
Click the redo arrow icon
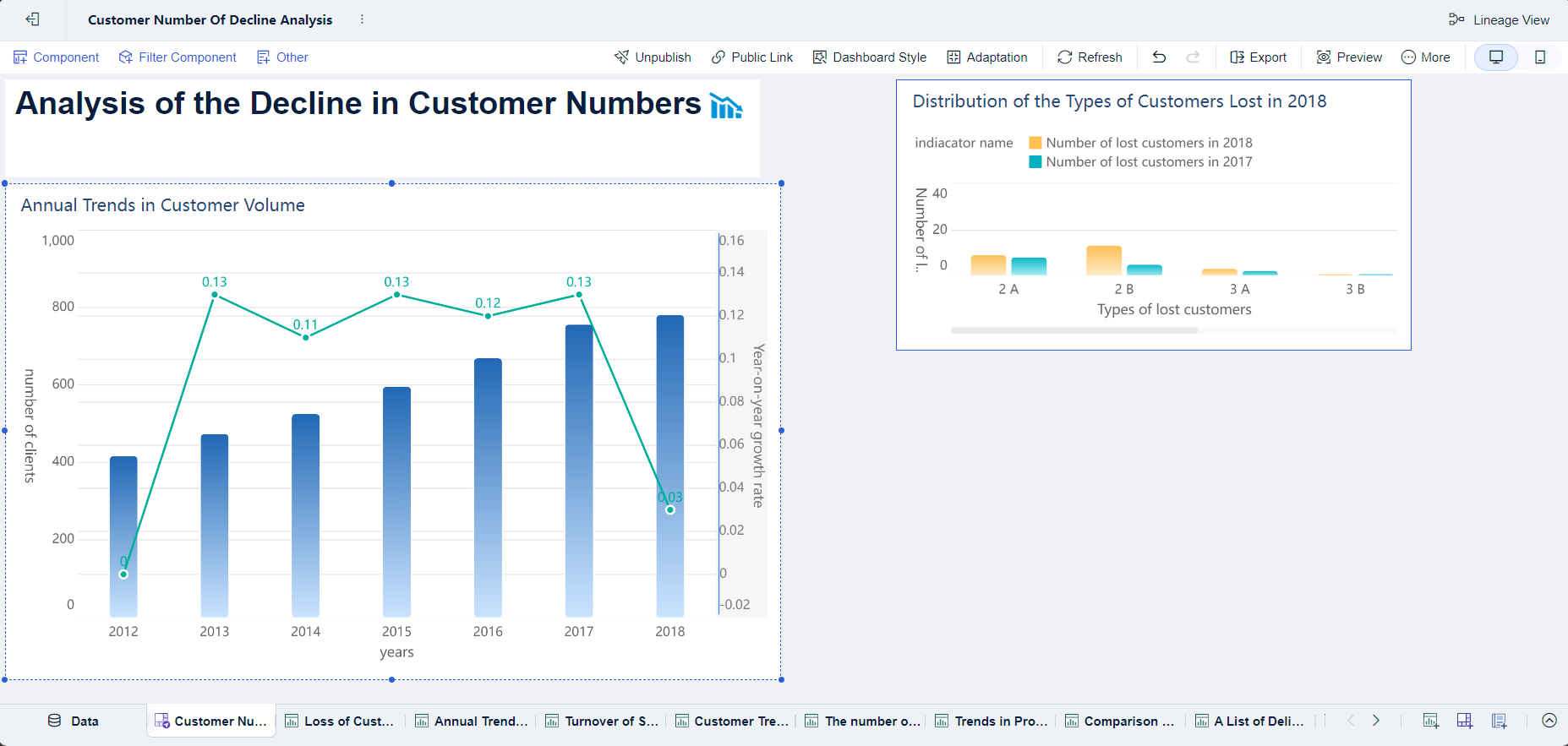1193,57
